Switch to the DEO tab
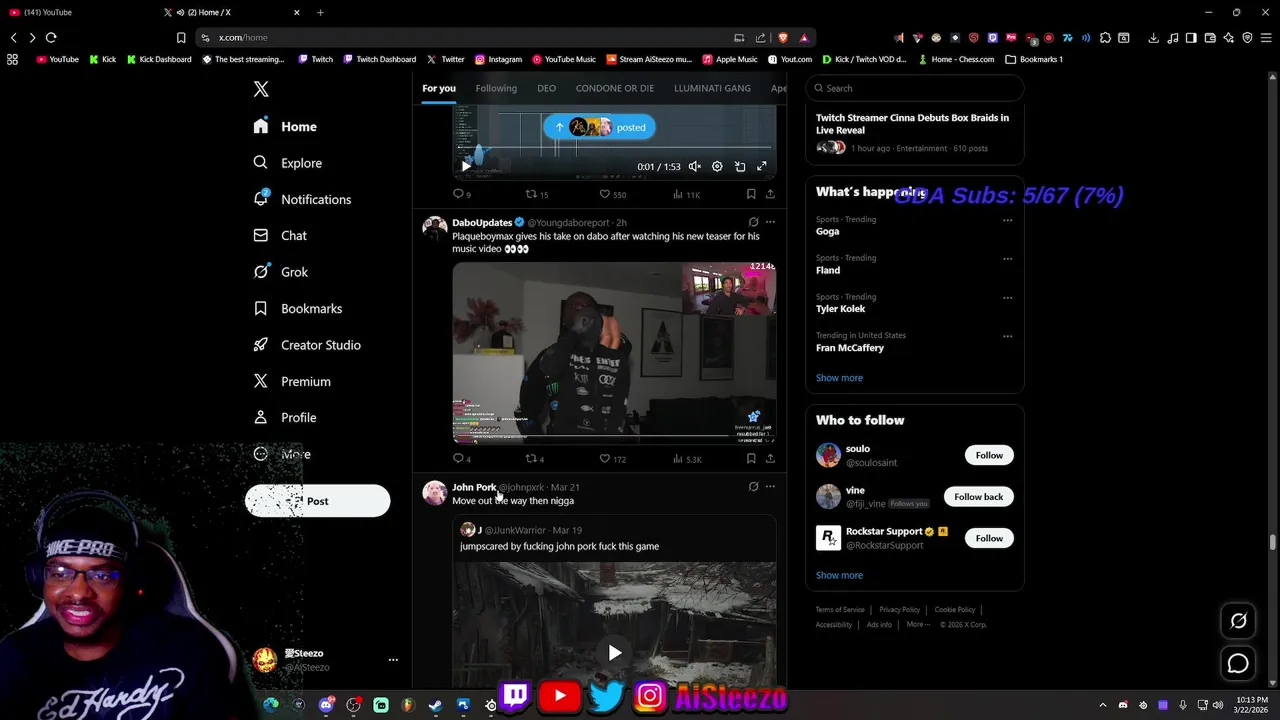The height and width of the screenshot is (720, 1280). pyautogui.click(x=546, y=88)
